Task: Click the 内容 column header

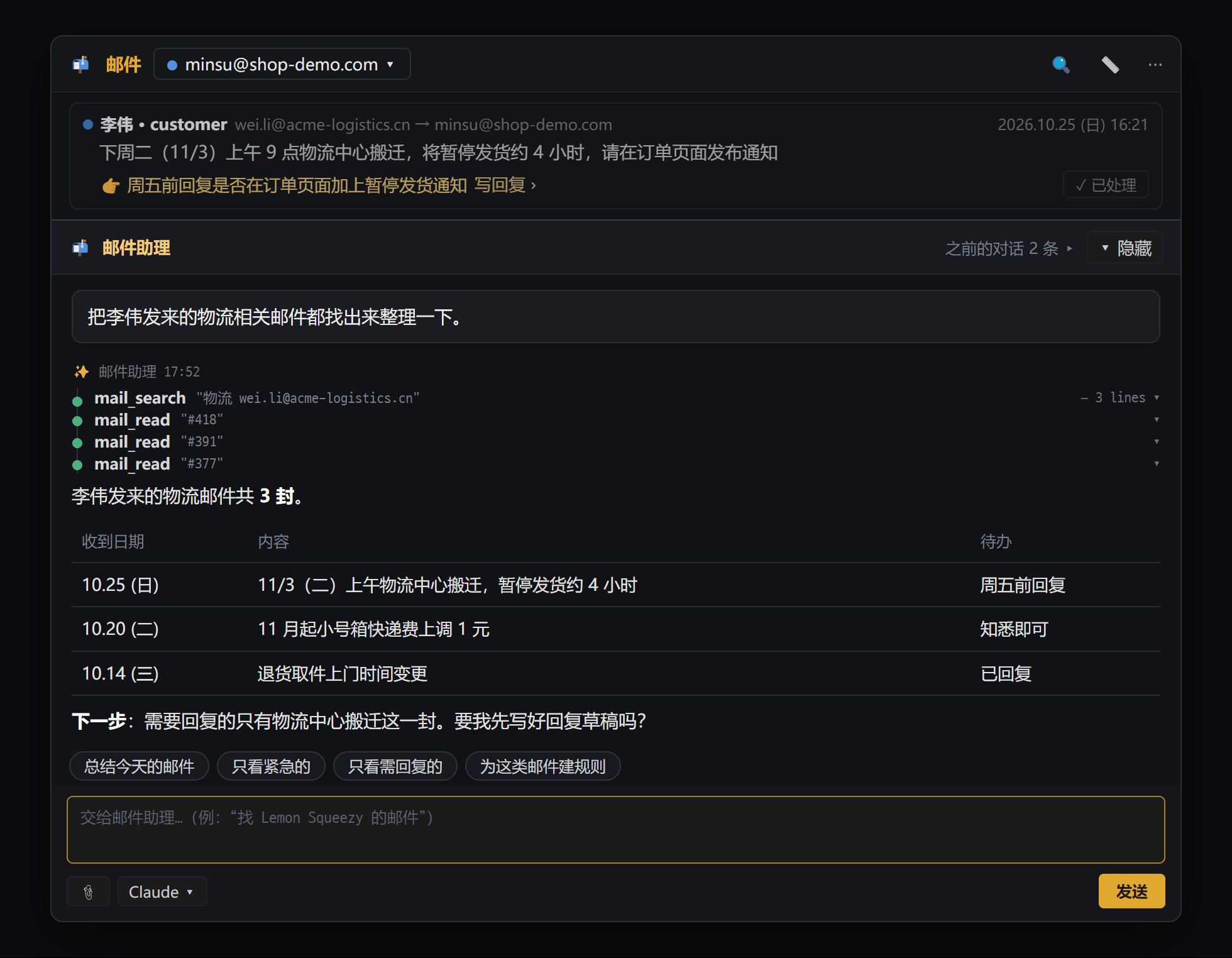Action: point(273,542)
